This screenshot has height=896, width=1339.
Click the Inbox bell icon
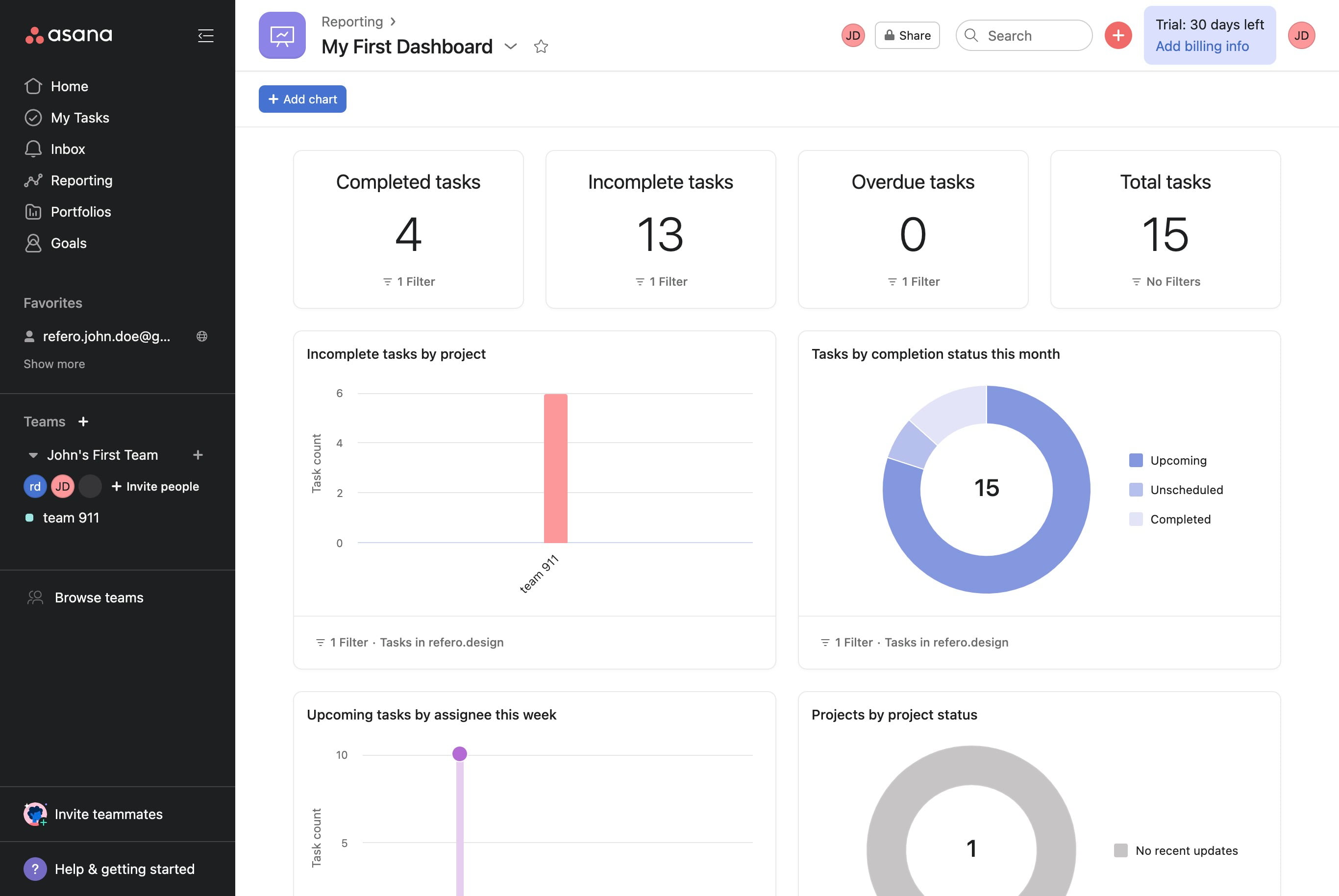(x=33, y=149)
